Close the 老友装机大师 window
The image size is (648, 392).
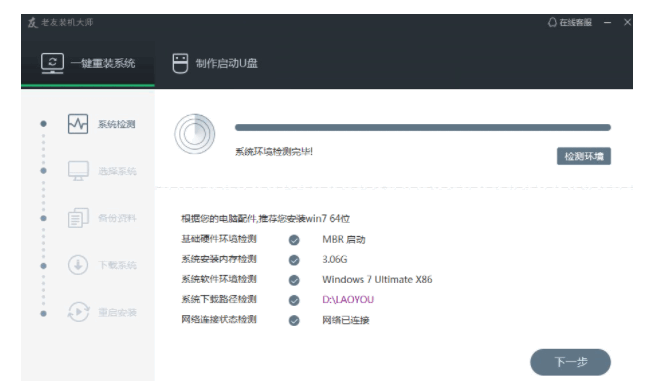click(627, 22)
